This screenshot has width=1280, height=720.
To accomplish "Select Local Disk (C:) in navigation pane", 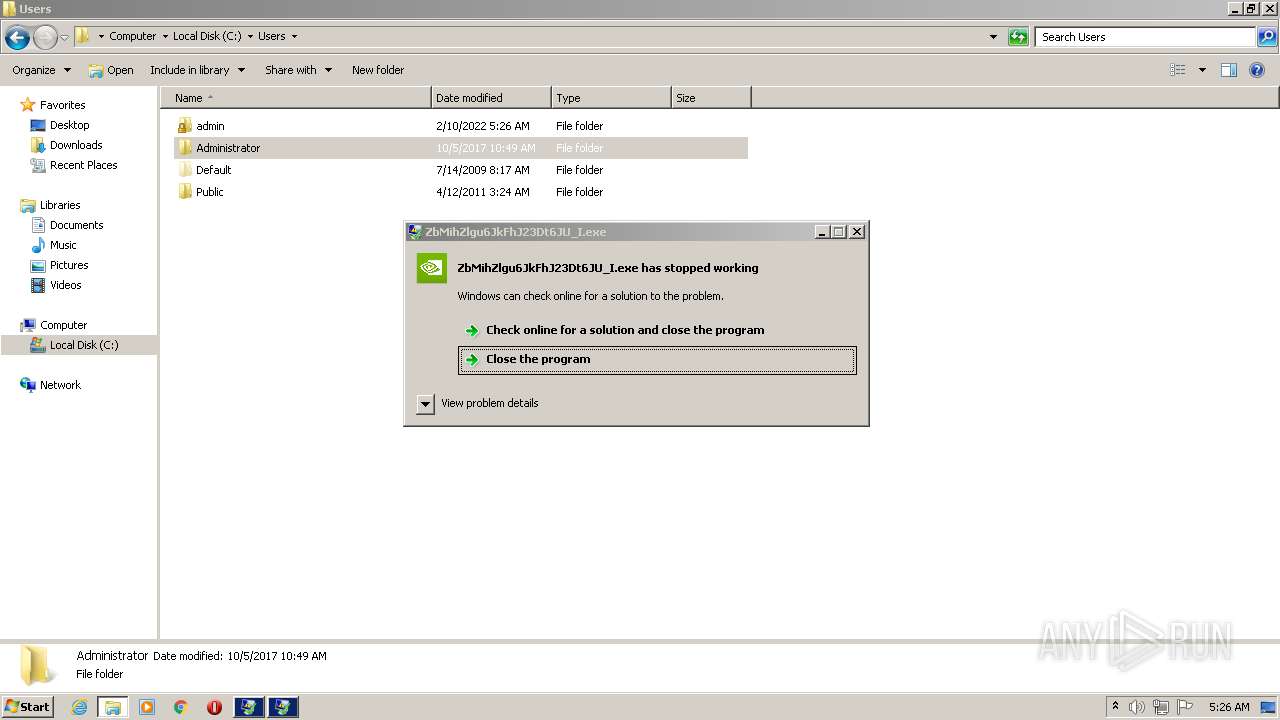I will click(84, 345).
